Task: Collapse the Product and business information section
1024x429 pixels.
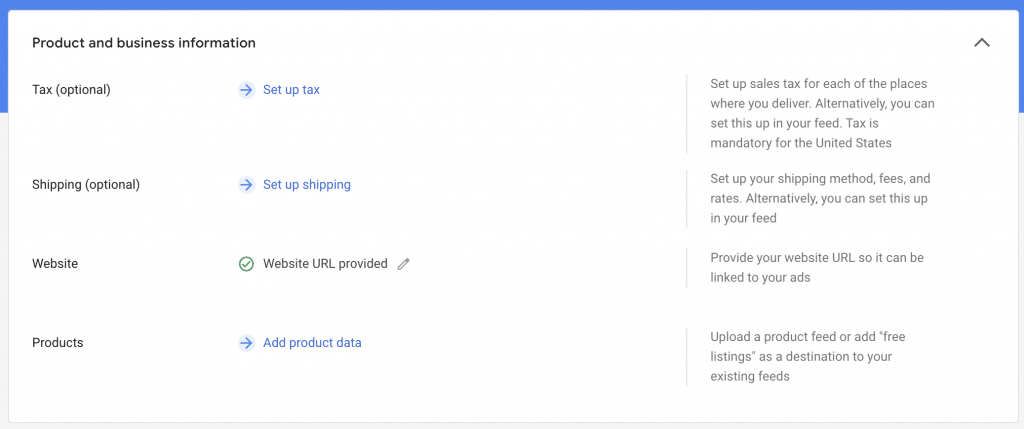Action: coord(981,43)
